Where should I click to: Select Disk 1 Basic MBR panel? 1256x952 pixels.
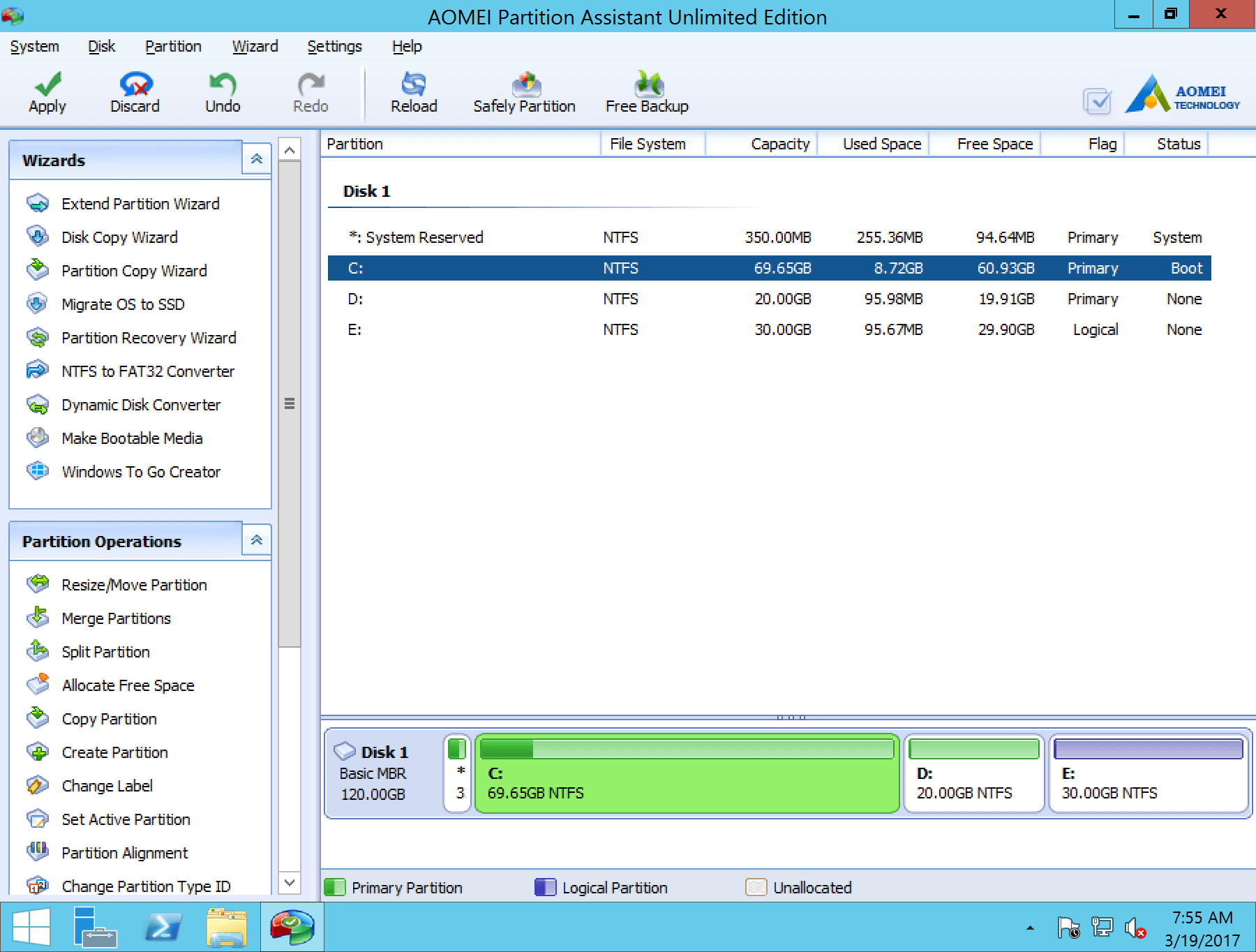point(383,773)
